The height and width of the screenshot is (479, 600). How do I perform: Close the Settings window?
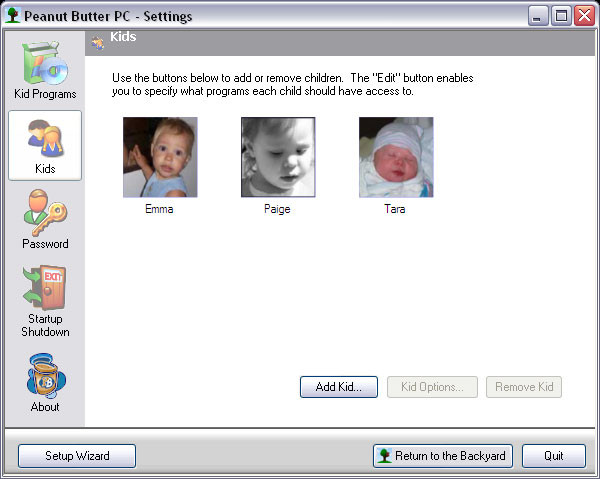584,16
